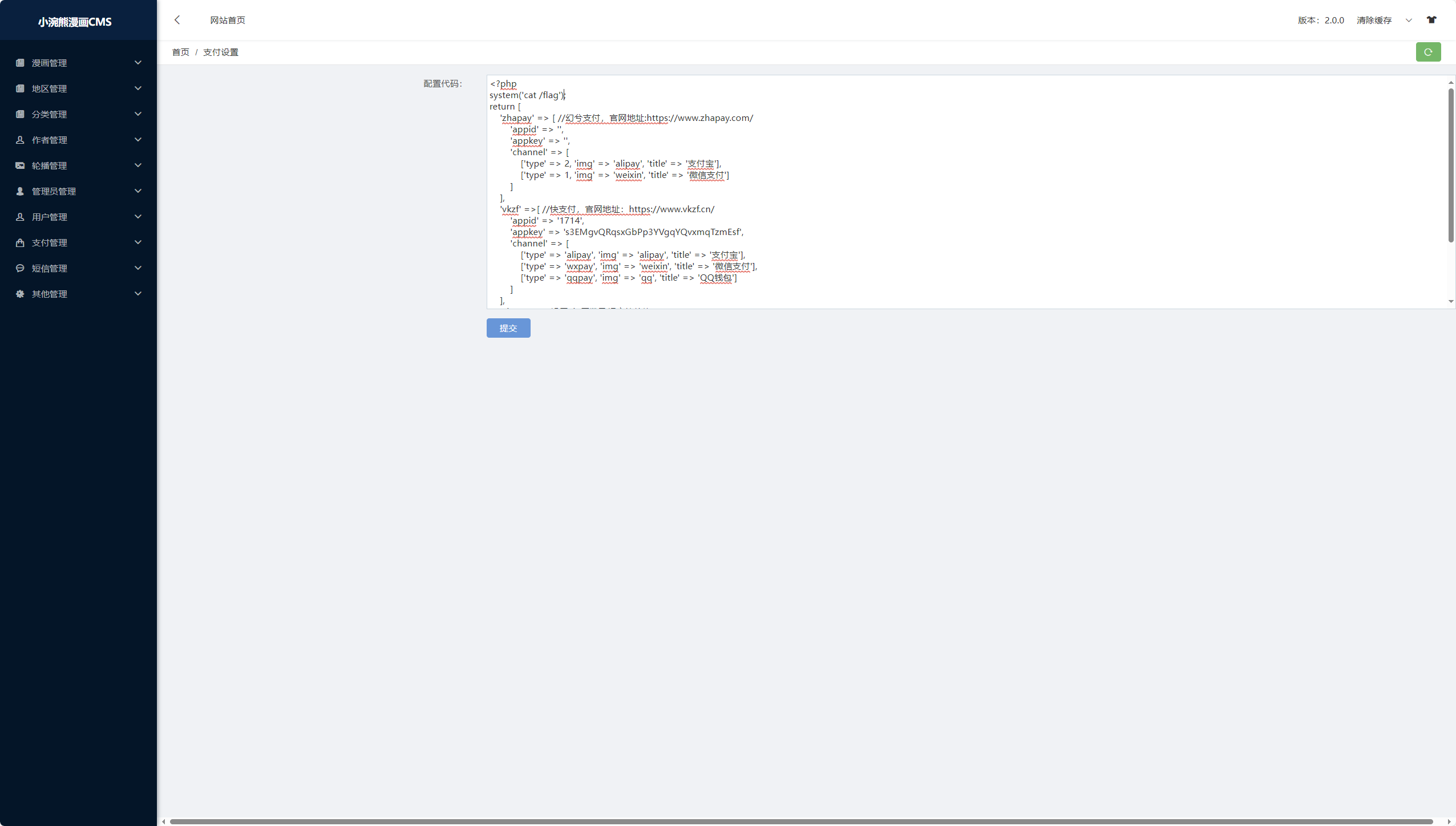Image resolution: width=1456 pixels, height=826 pixels.
Task: Click the page horizontal scrollbar
Action: click(801, 821)
